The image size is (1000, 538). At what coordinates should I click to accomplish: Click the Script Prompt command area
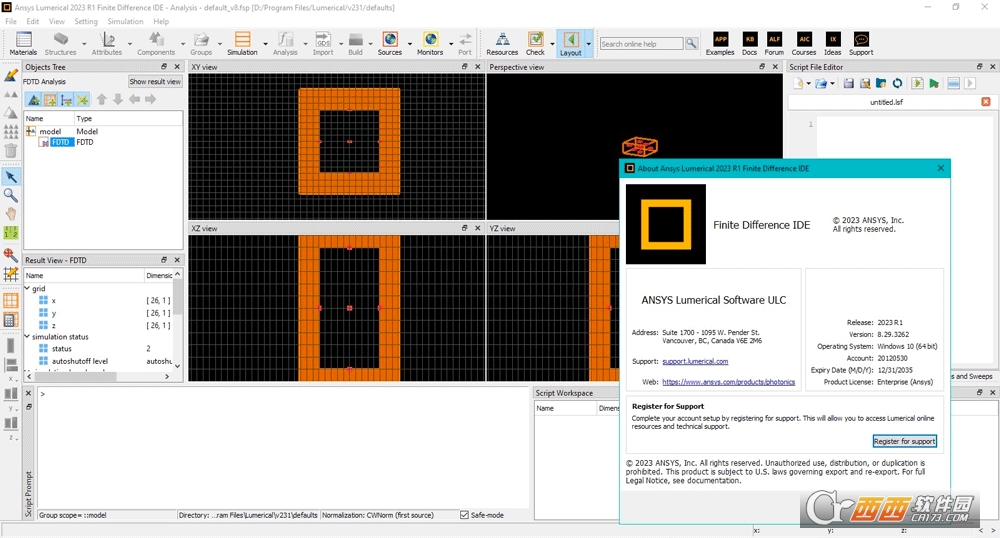pos(283,448)
